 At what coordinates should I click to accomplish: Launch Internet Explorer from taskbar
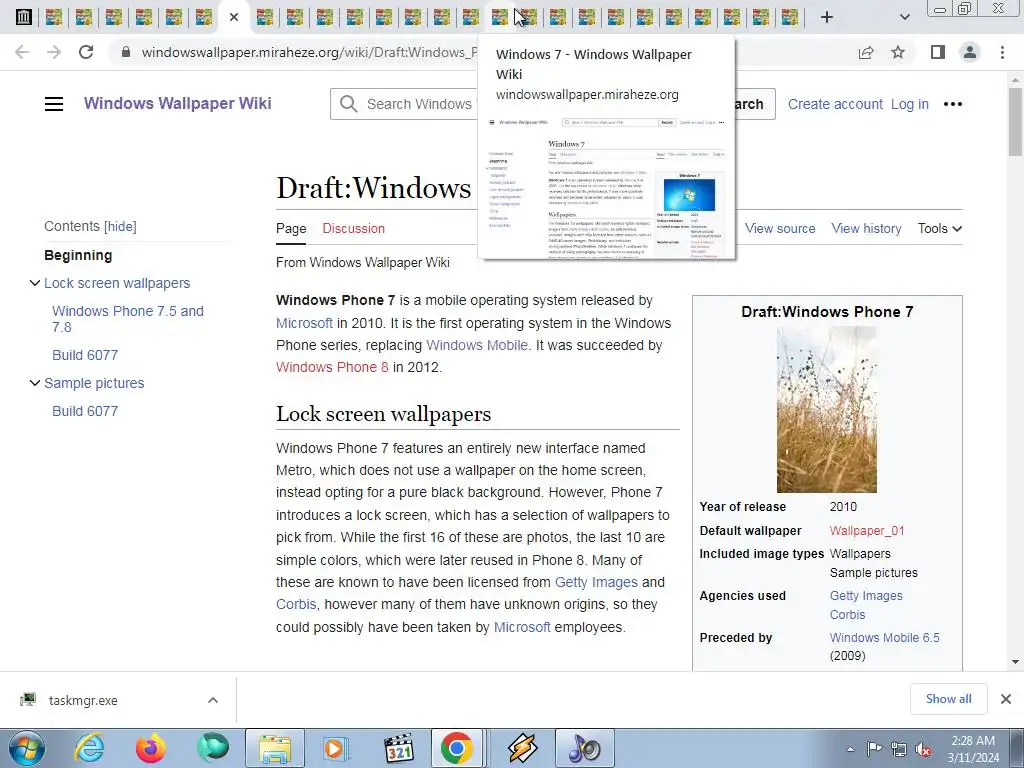(x=89, y=748)
